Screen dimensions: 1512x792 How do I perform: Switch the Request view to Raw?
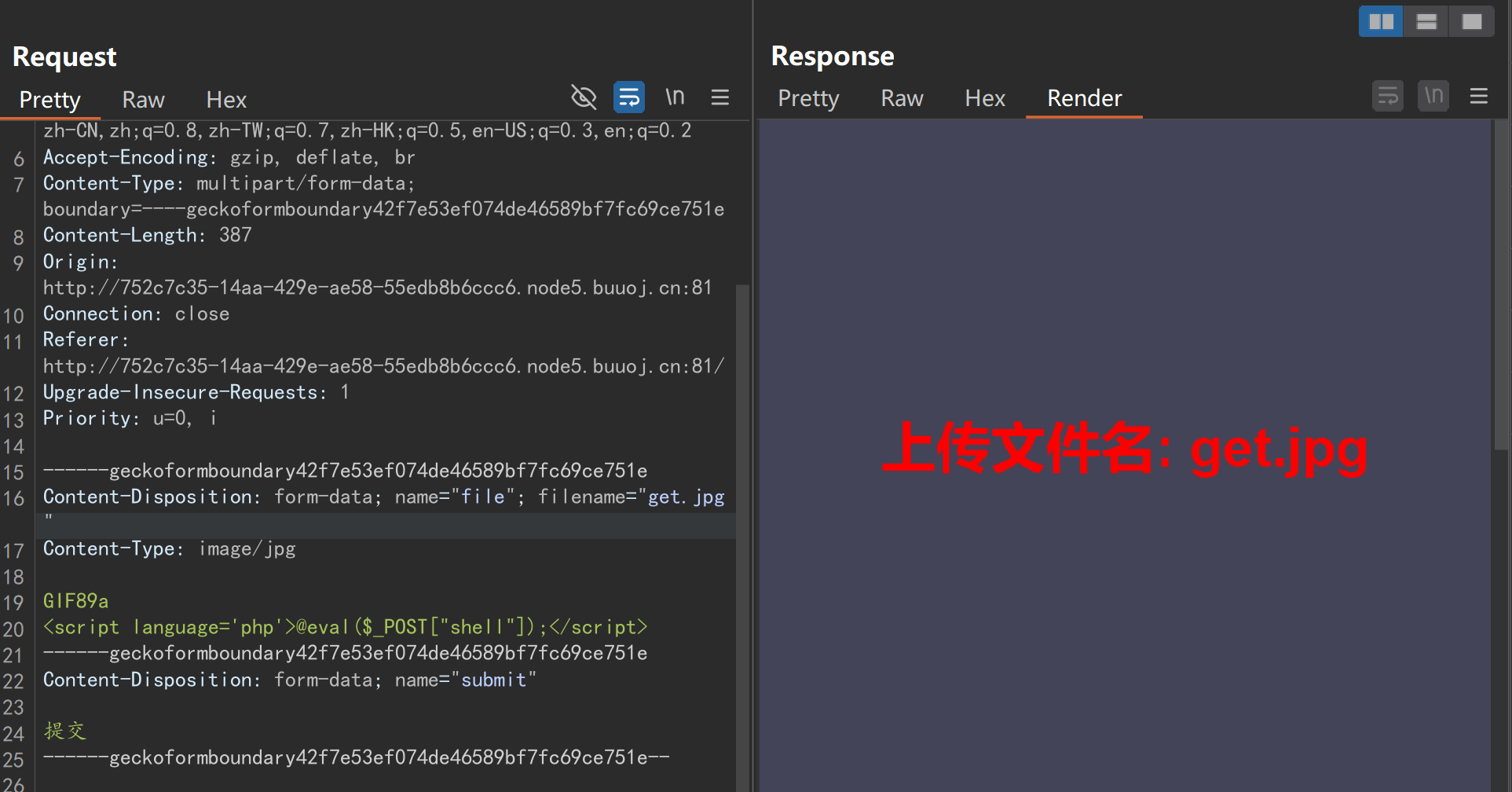point(143,100)
